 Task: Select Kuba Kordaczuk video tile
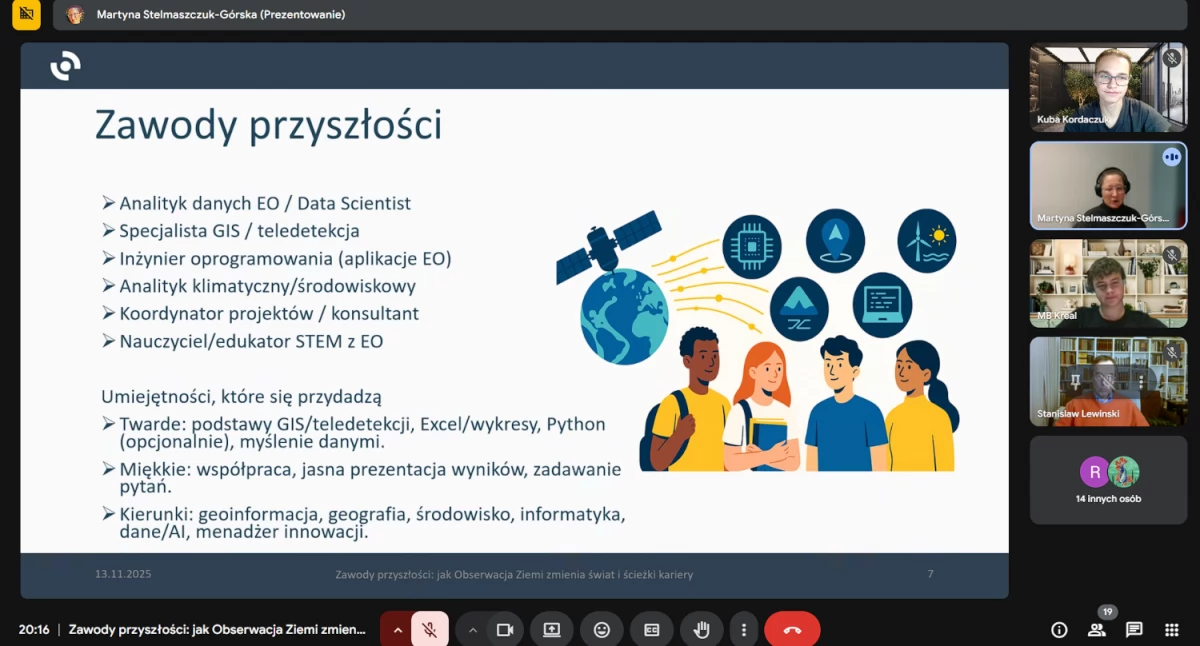[1108, 88]
